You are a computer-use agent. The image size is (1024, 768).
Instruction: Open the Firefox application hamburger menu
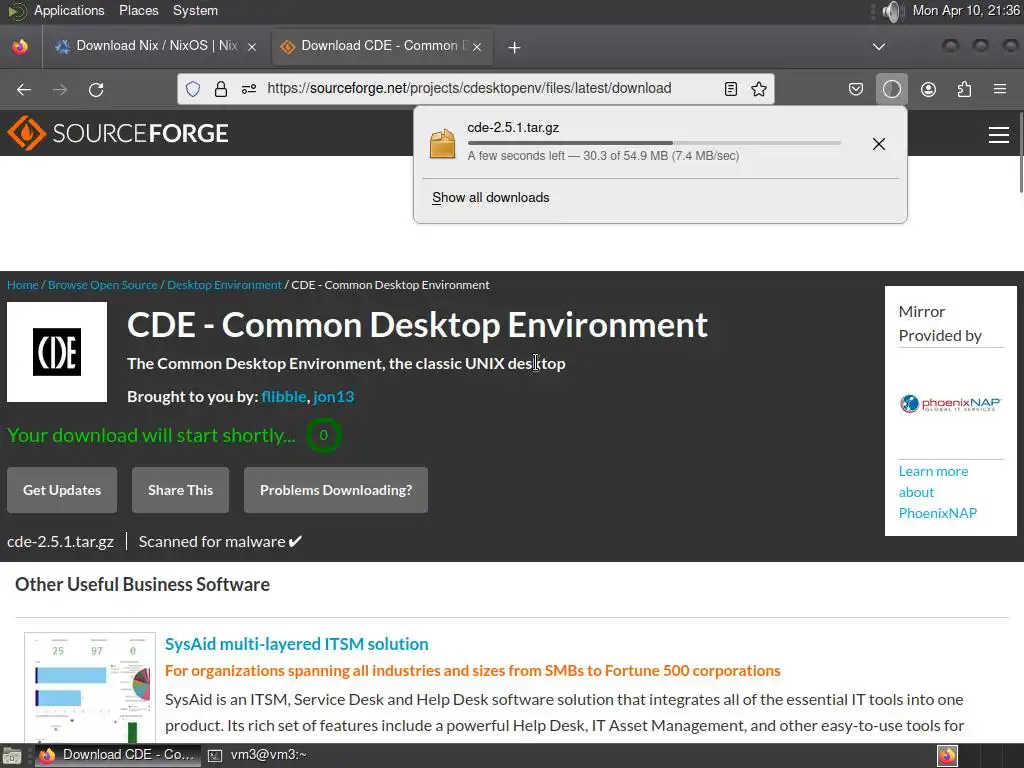tap(1000, 89)
